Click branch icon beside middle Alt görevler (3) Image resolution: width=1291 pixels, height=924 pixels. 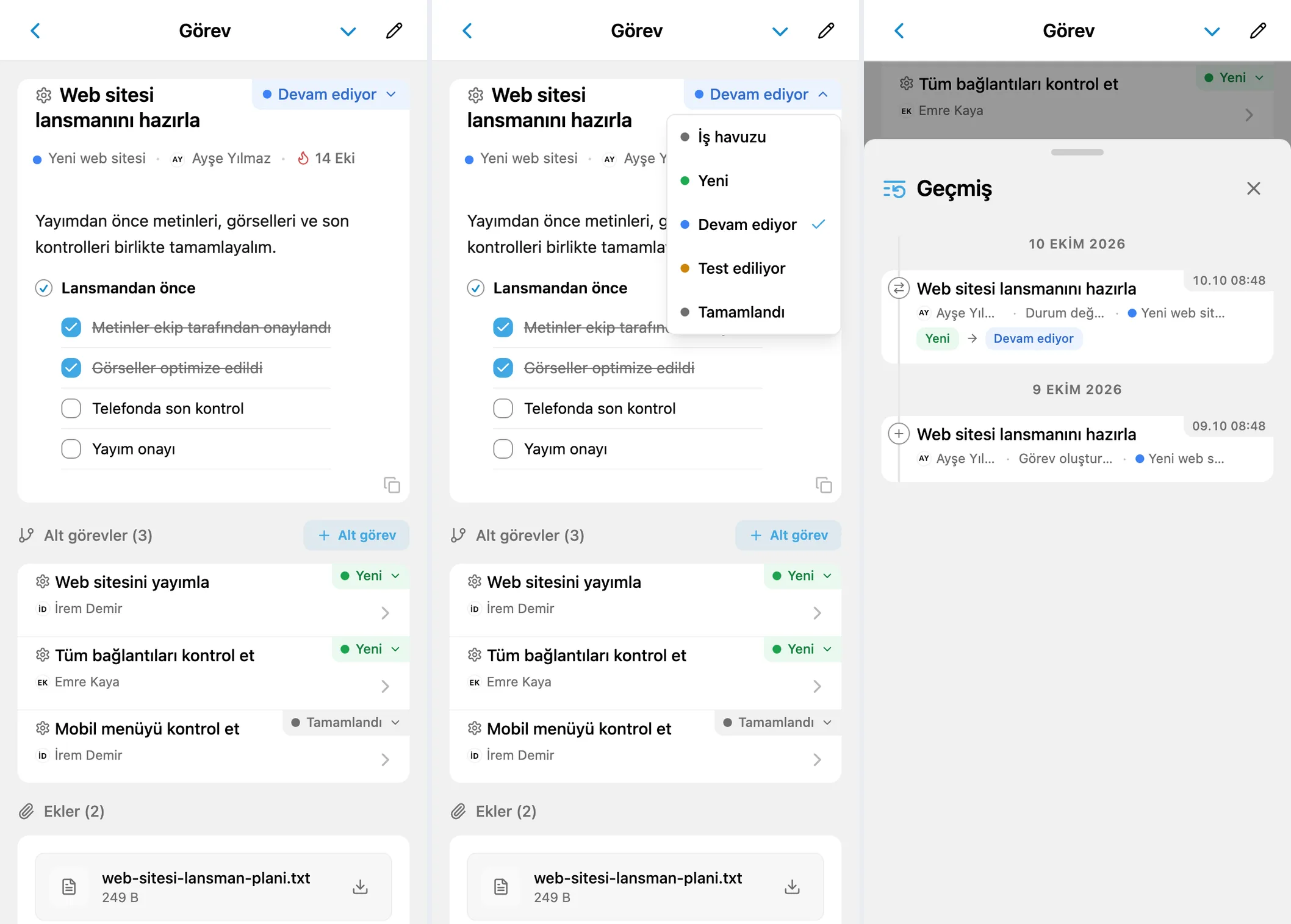point(458,535)
